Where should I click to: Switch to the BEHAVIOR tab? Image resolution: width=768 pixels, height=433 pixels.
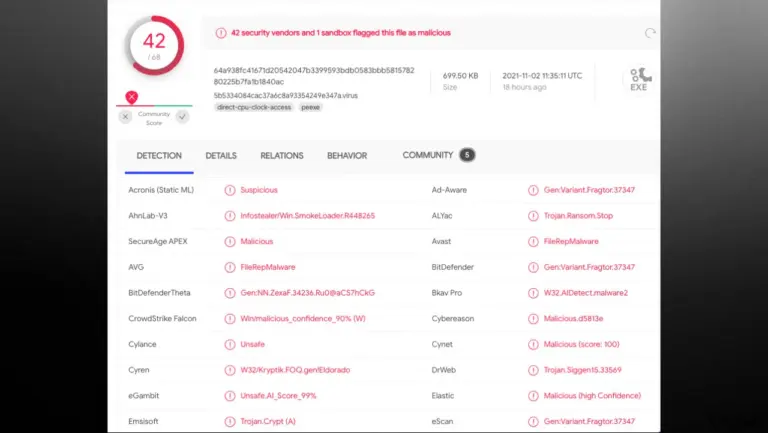347,155
